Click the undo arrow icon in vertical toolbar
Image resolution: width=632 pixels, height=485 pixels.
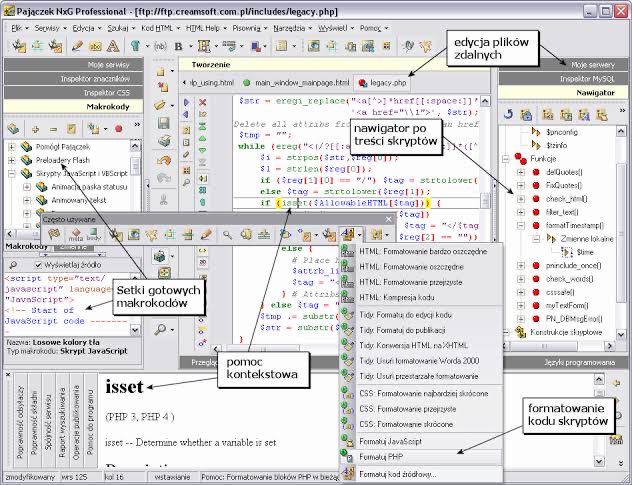(164, 160)
